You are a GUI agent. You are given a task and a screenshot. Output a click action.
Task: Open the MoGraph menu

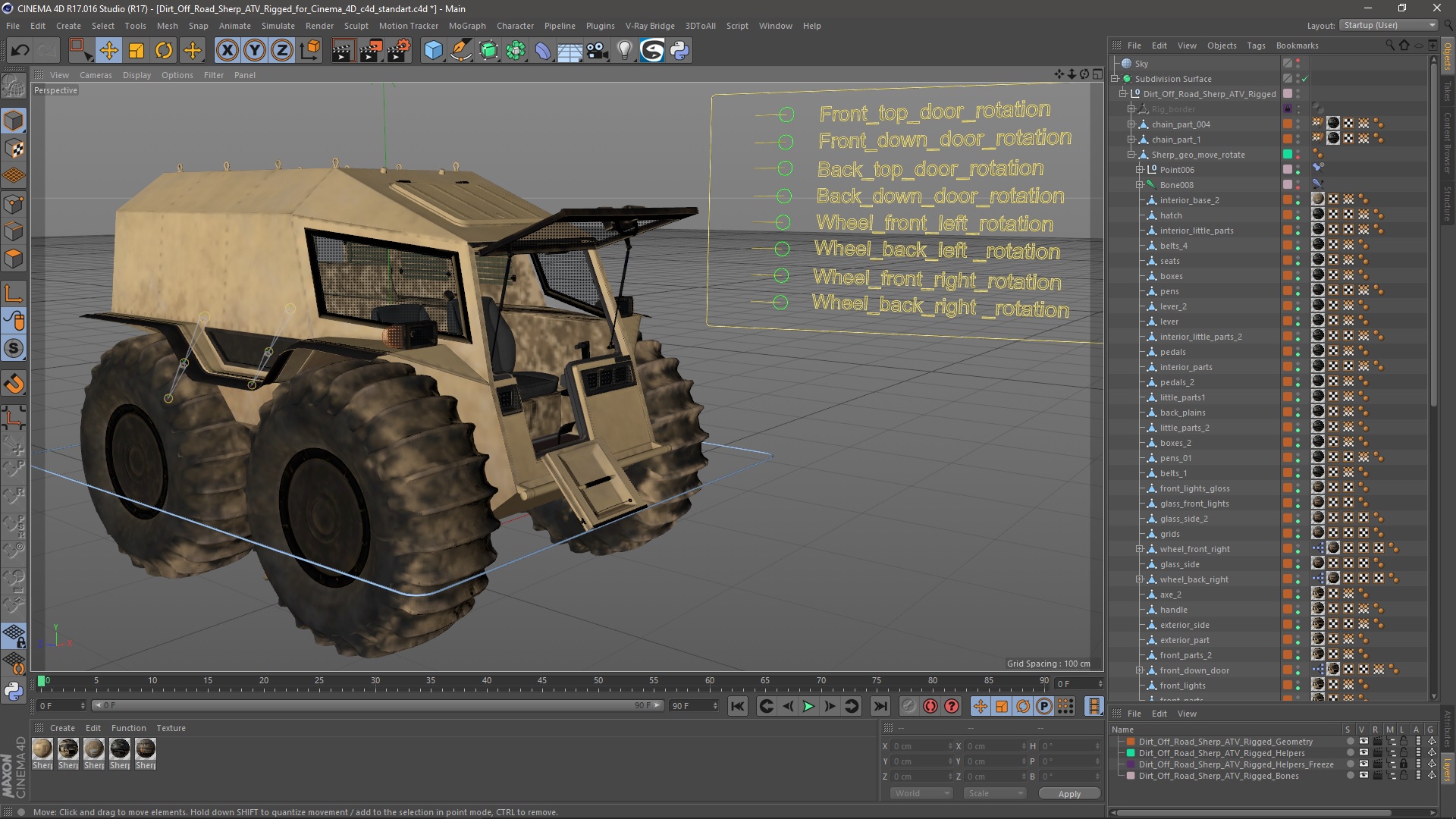tap(467, 26)
